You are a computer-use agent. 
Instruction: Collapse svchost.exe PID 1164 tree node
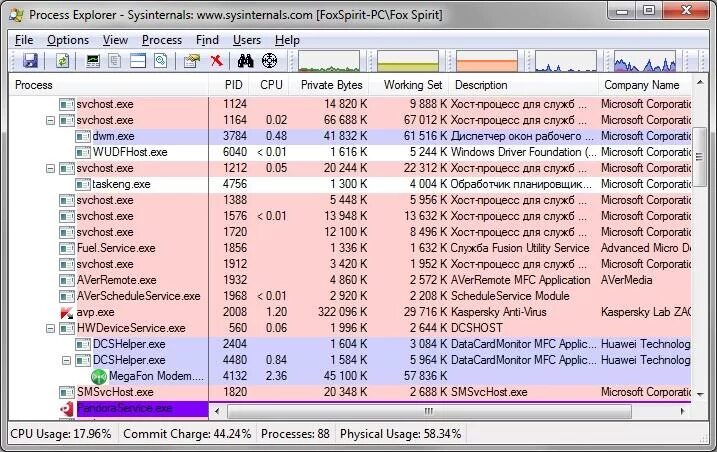pyautogui.click(x=50, y=120)
